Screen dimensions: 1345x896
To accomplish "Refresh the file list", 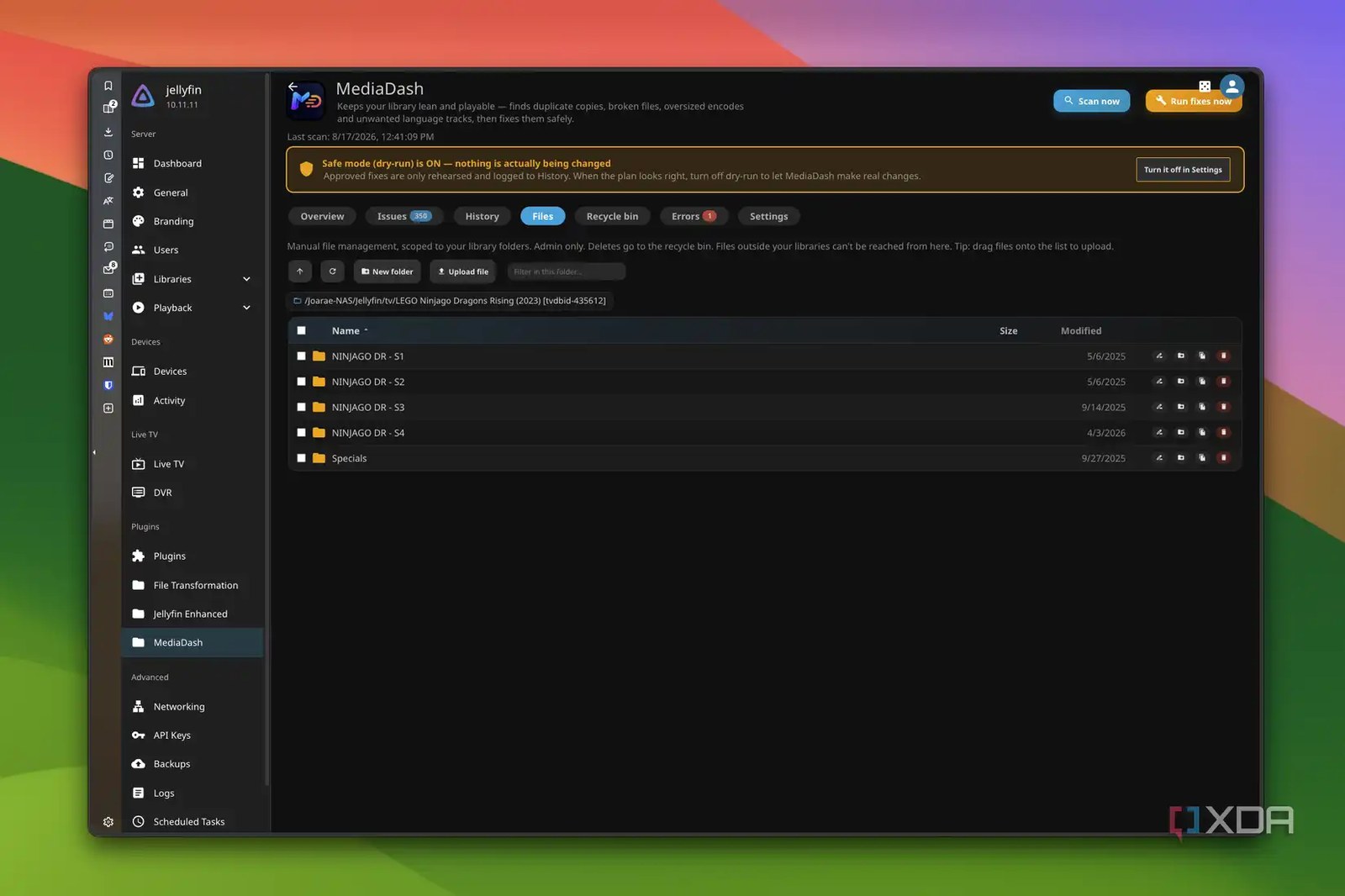I will (332, 271).
